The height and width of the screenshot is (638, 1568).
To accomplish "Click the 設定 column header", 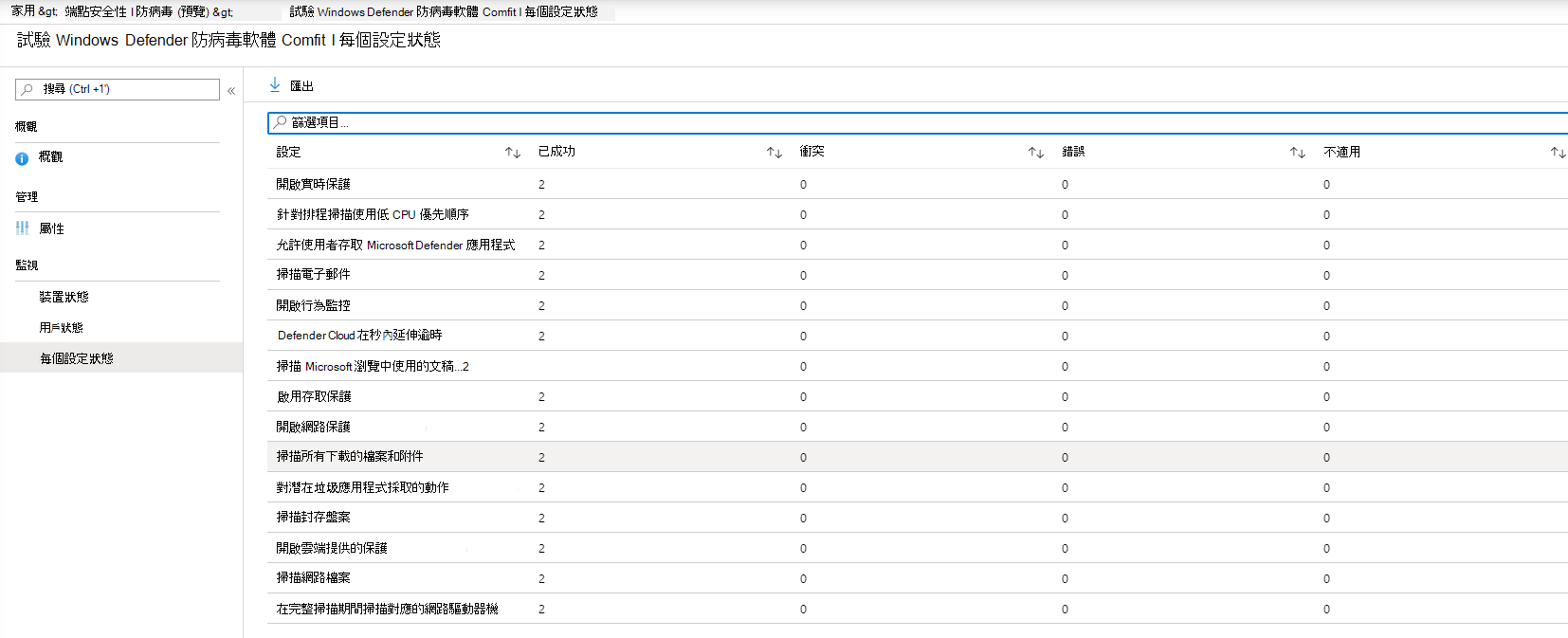I will click(x=288, y=152).
